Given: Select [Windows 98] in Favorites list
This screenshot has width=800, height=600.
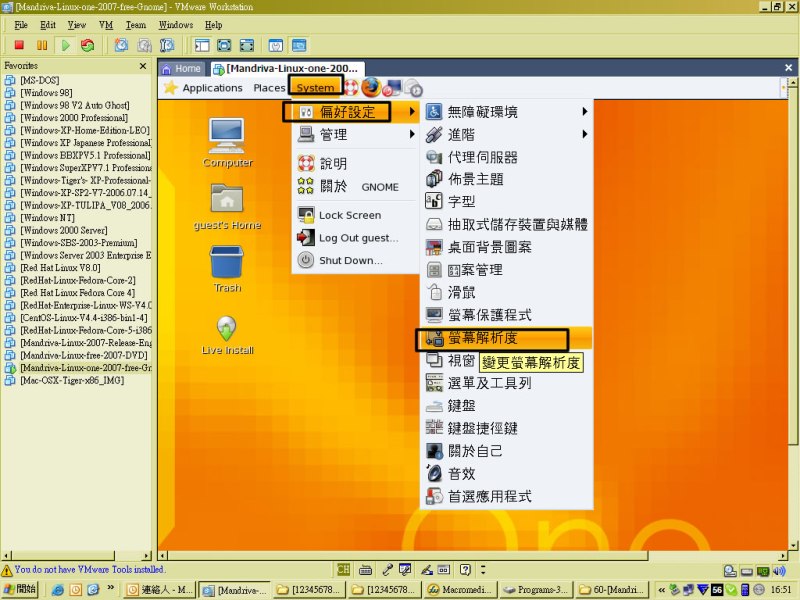Looking at the screenshot, I should click(46, 93).
